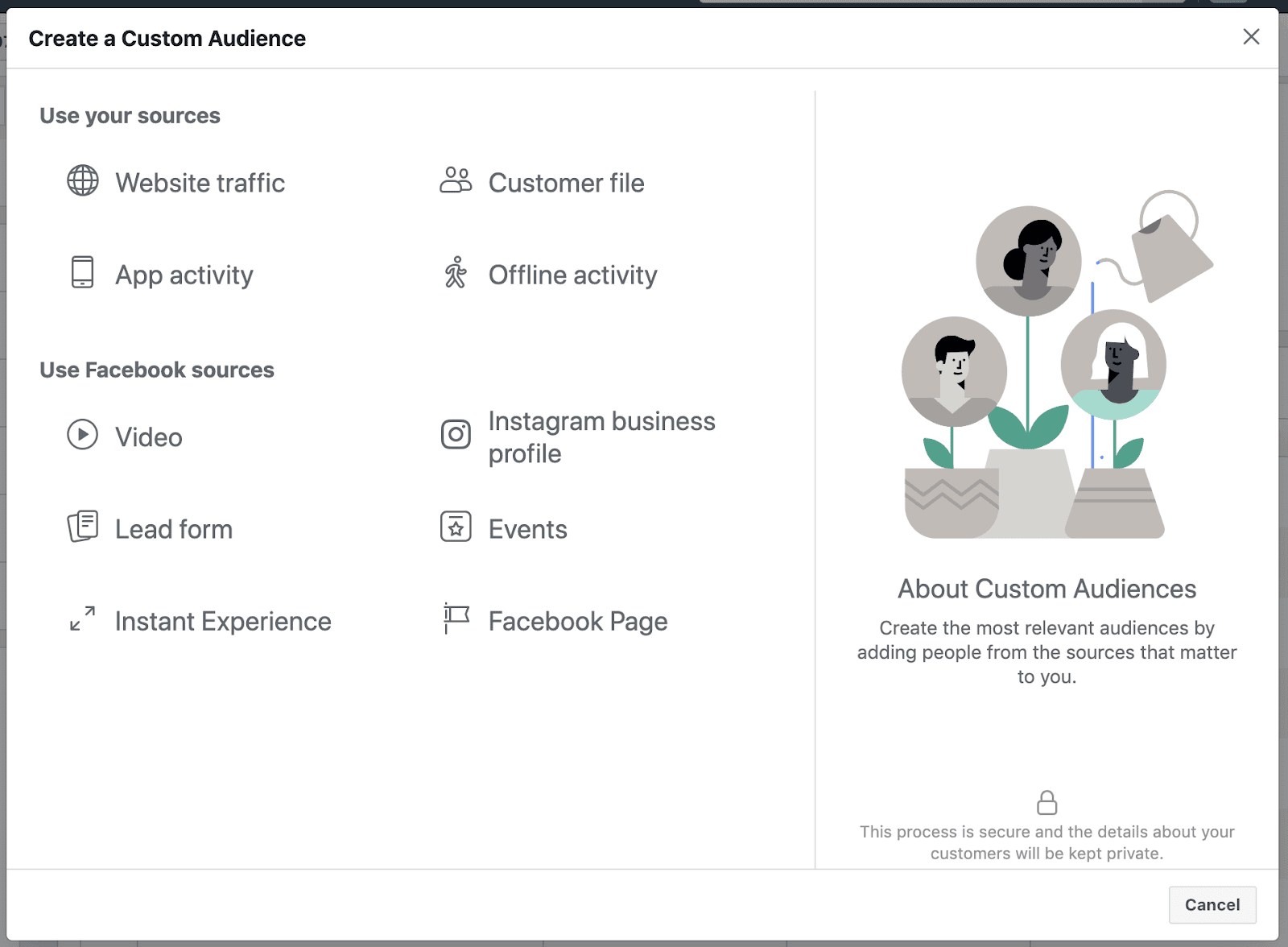Click the people icon for Customer file
Screen dimensions: 1288x947
456,180
